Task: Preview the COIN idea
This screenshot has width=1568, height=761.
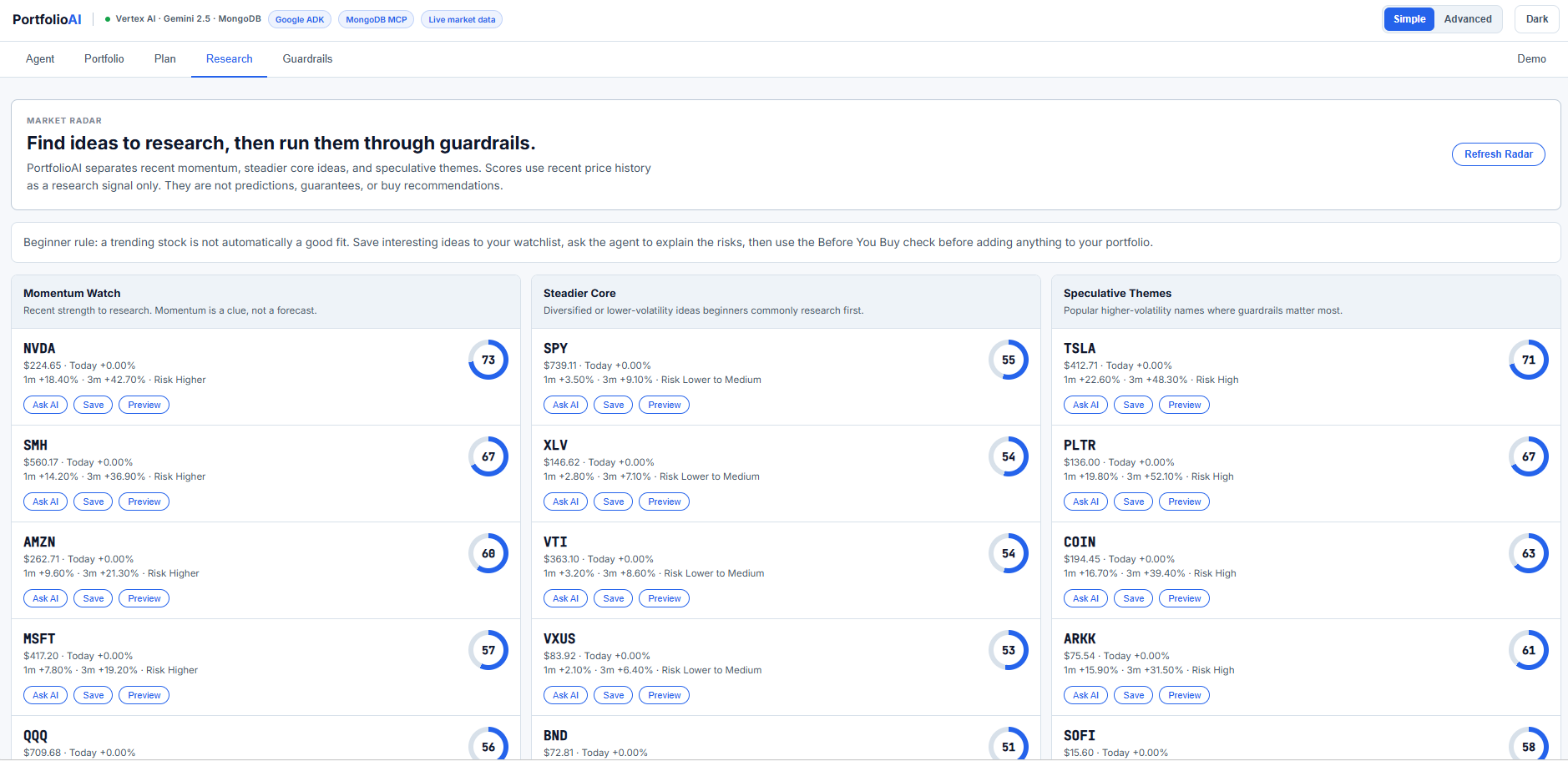Action: point(1185,598)
